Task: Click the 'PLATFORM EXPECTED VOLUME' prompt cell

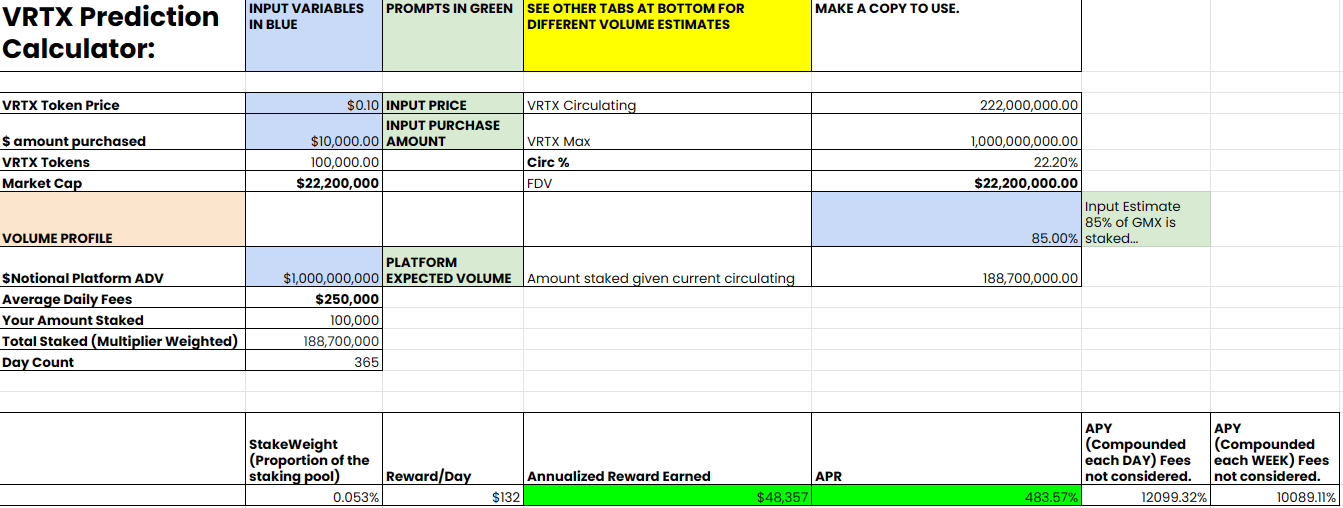Action: (453, 268)
